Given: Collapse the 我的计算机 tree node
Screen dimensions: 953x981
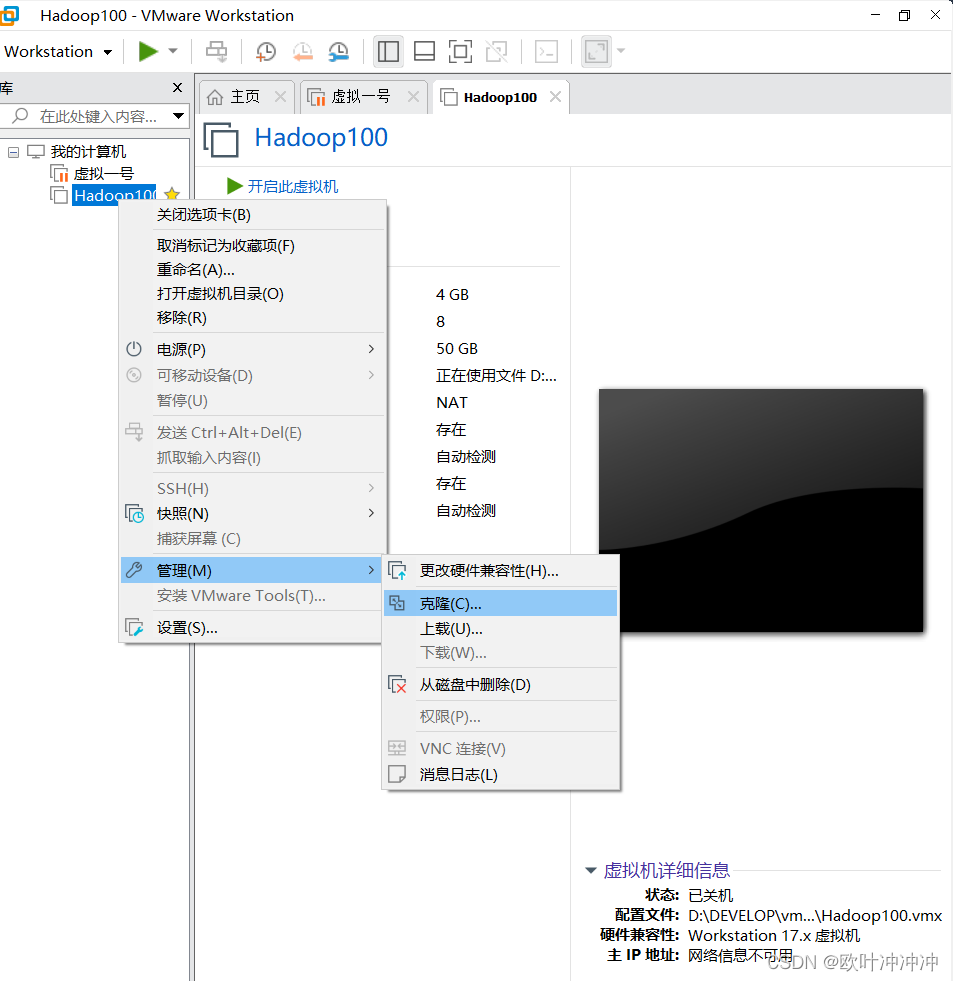Looking at the screenshot, I should (x=13, y=152).
